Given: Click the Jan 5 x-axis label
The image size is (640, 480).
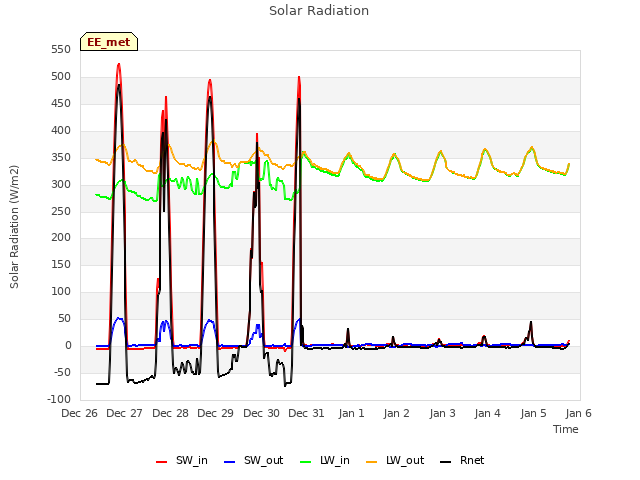Looking at the screenshot, I should point(533,413).
